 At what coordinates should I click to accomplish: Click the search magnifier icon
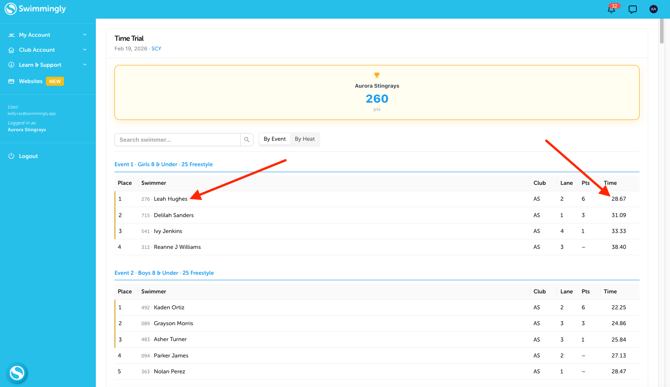pyautogui.click(x=247, y=140)
